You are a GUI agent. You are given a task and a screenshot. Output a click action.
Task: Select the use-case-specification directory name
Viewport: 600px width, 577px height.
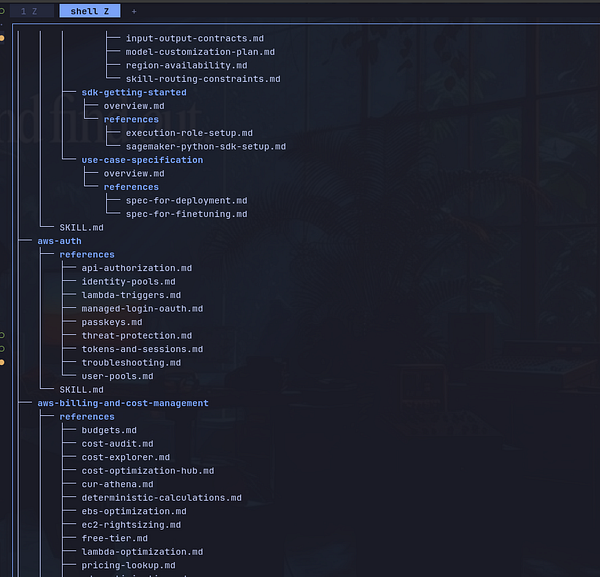142,160
